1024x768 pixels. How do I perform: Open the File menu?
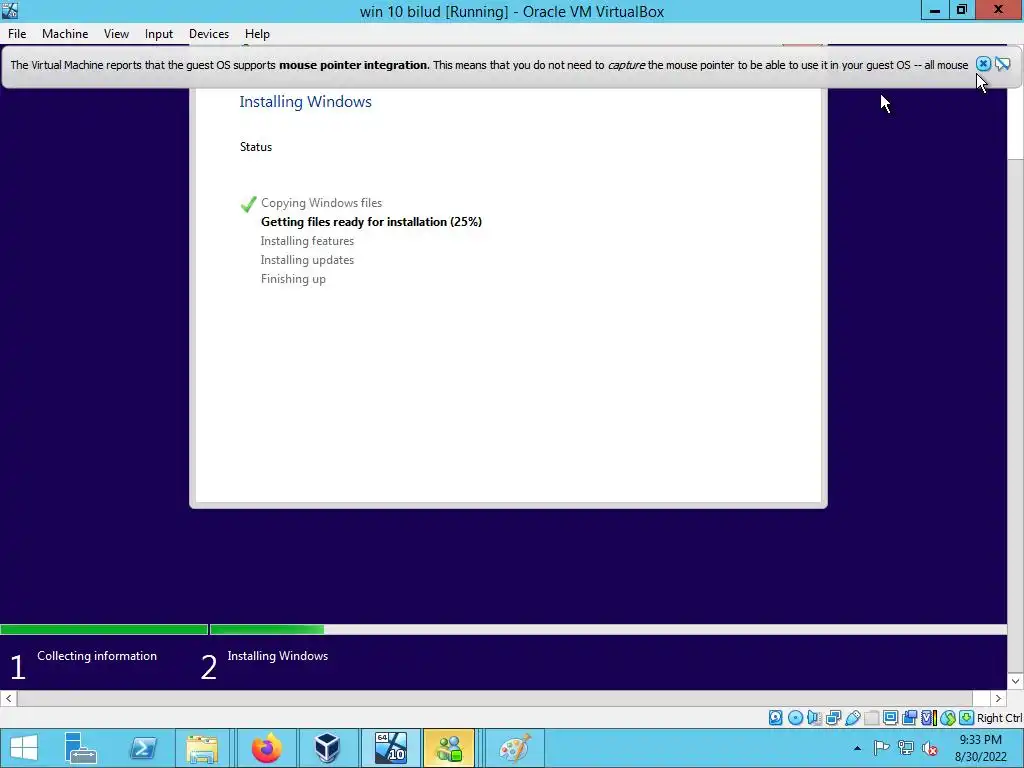pyautogui.click(x=17, y=34)
